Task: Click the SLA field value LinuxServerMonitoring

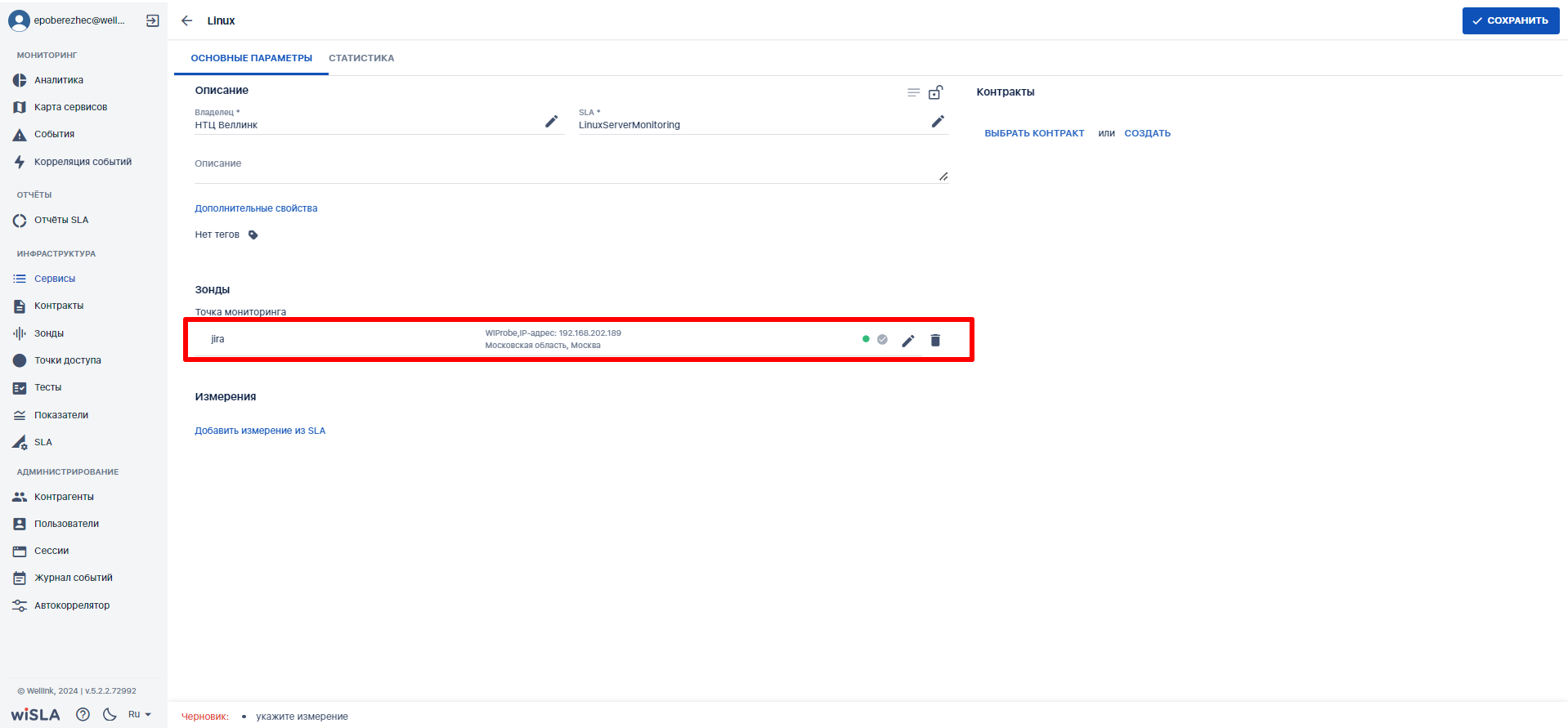Action: click(x=629, y=125)
